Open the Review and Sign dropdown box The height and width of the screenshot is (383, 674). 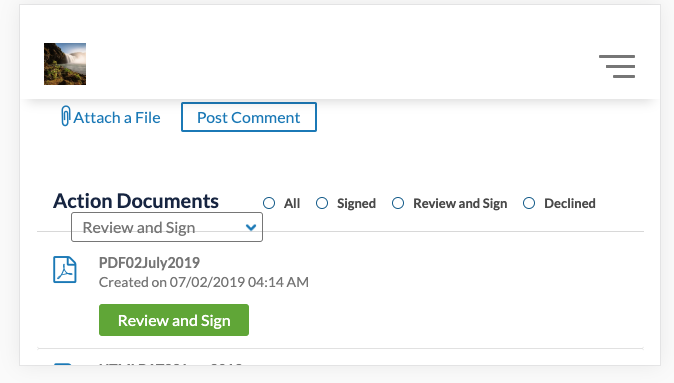click(167, 227)
